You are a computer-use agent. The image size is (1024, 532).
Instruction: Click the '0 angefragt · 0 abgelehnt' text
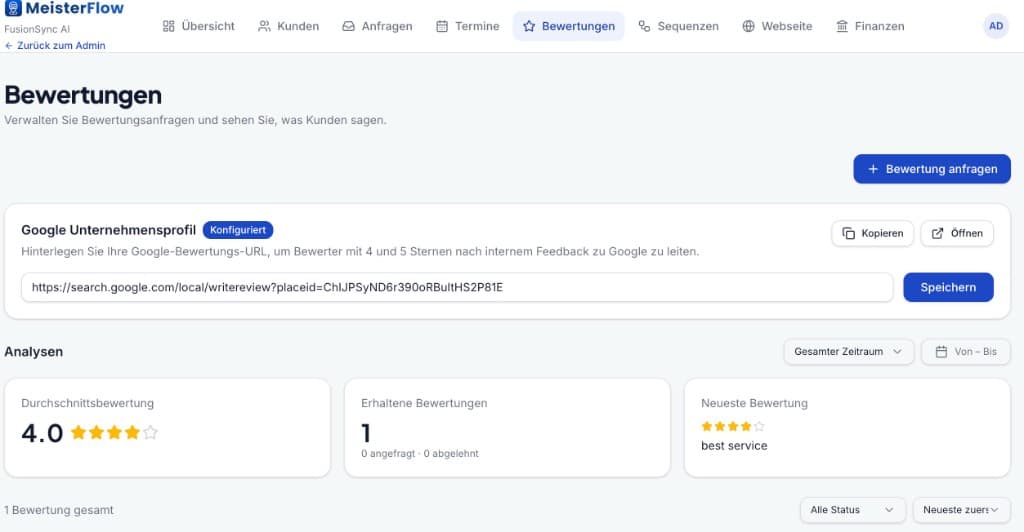(x=420, y=454)
